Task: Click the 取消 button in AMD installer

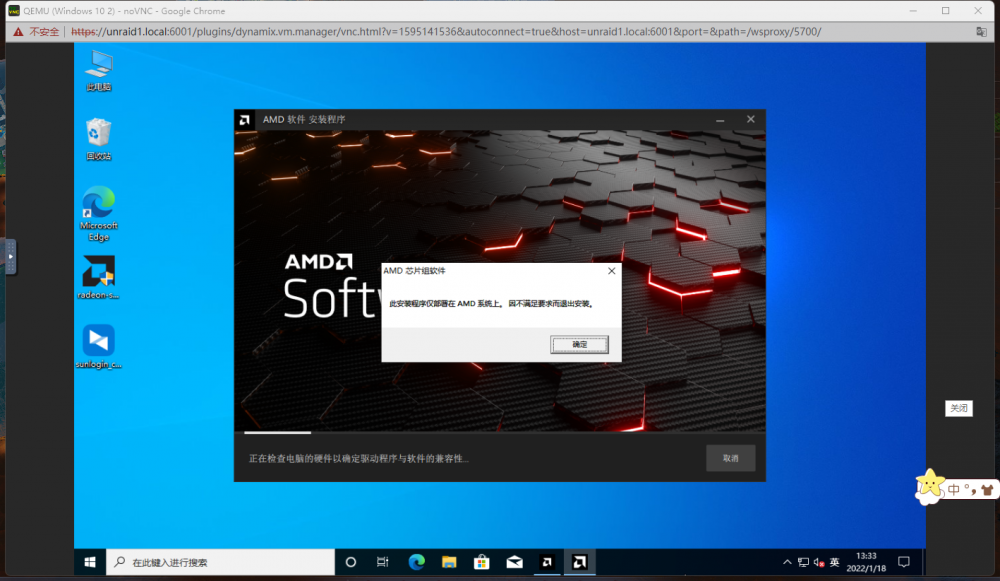Action: click(x=730, y=458)
